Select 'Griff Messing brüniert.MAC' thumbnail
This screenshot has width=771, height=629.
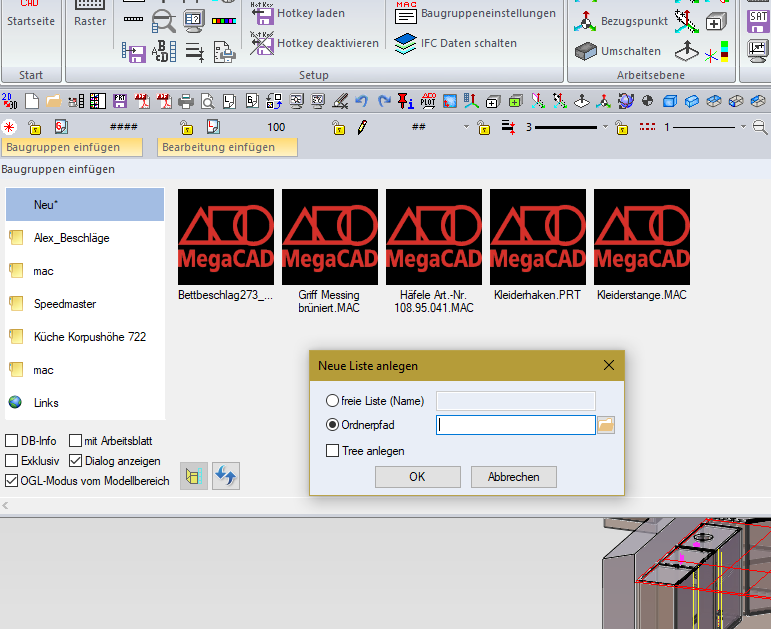(329, 237)
